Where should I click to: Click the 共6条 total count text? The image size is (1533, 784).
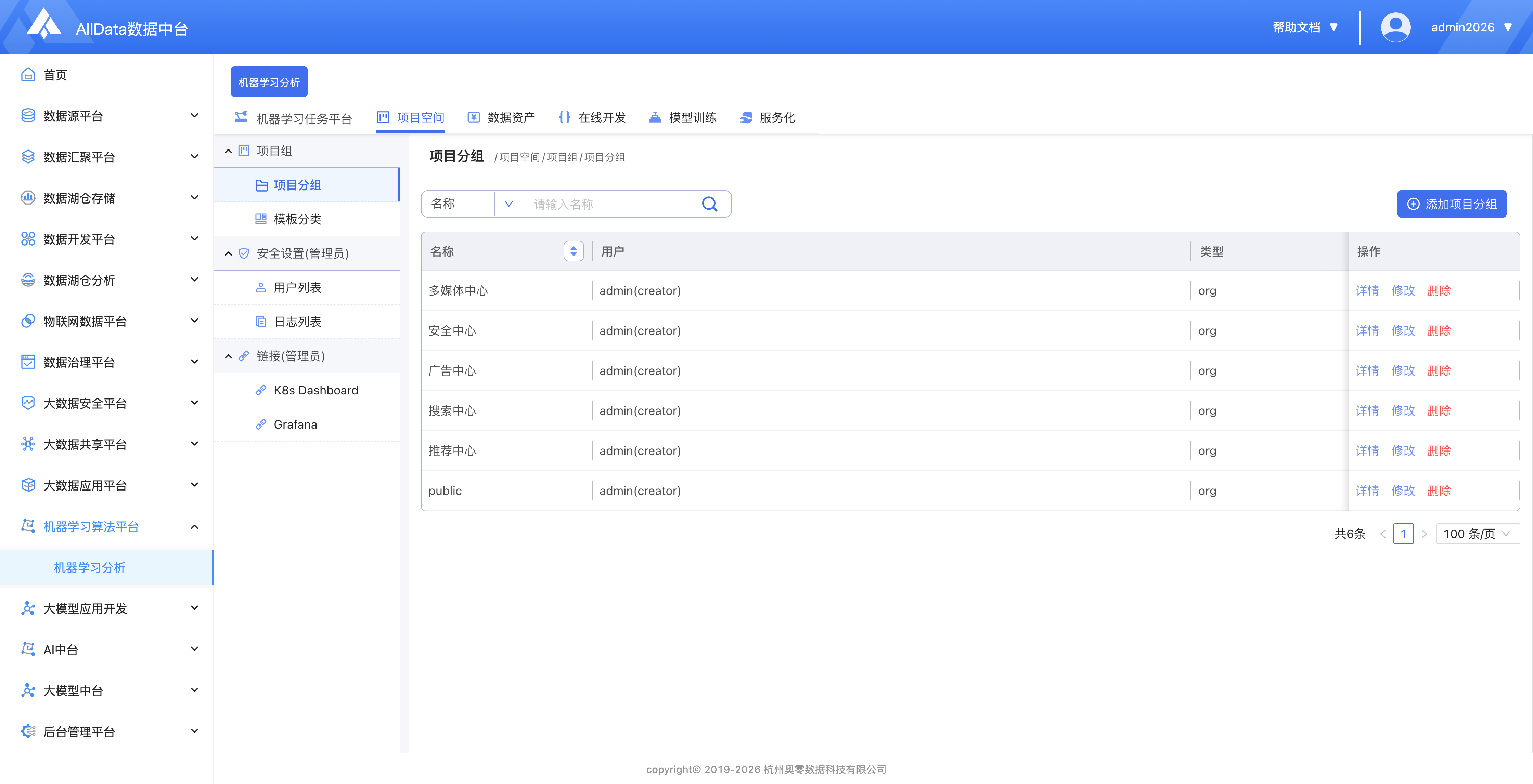[x=1350, y=534]
